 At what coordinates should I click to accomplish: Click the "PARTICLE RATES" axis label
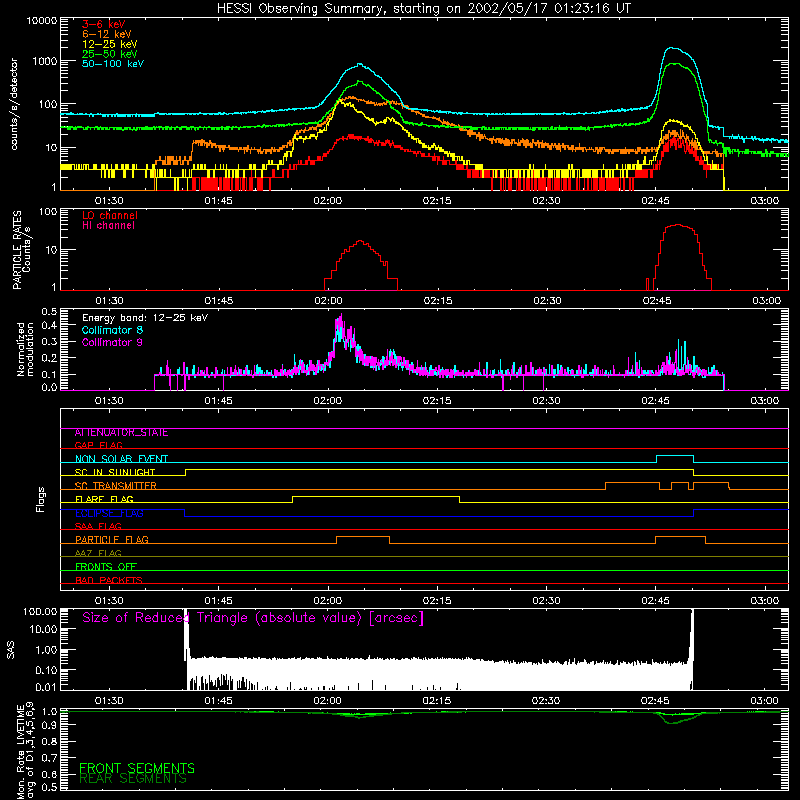17,250
